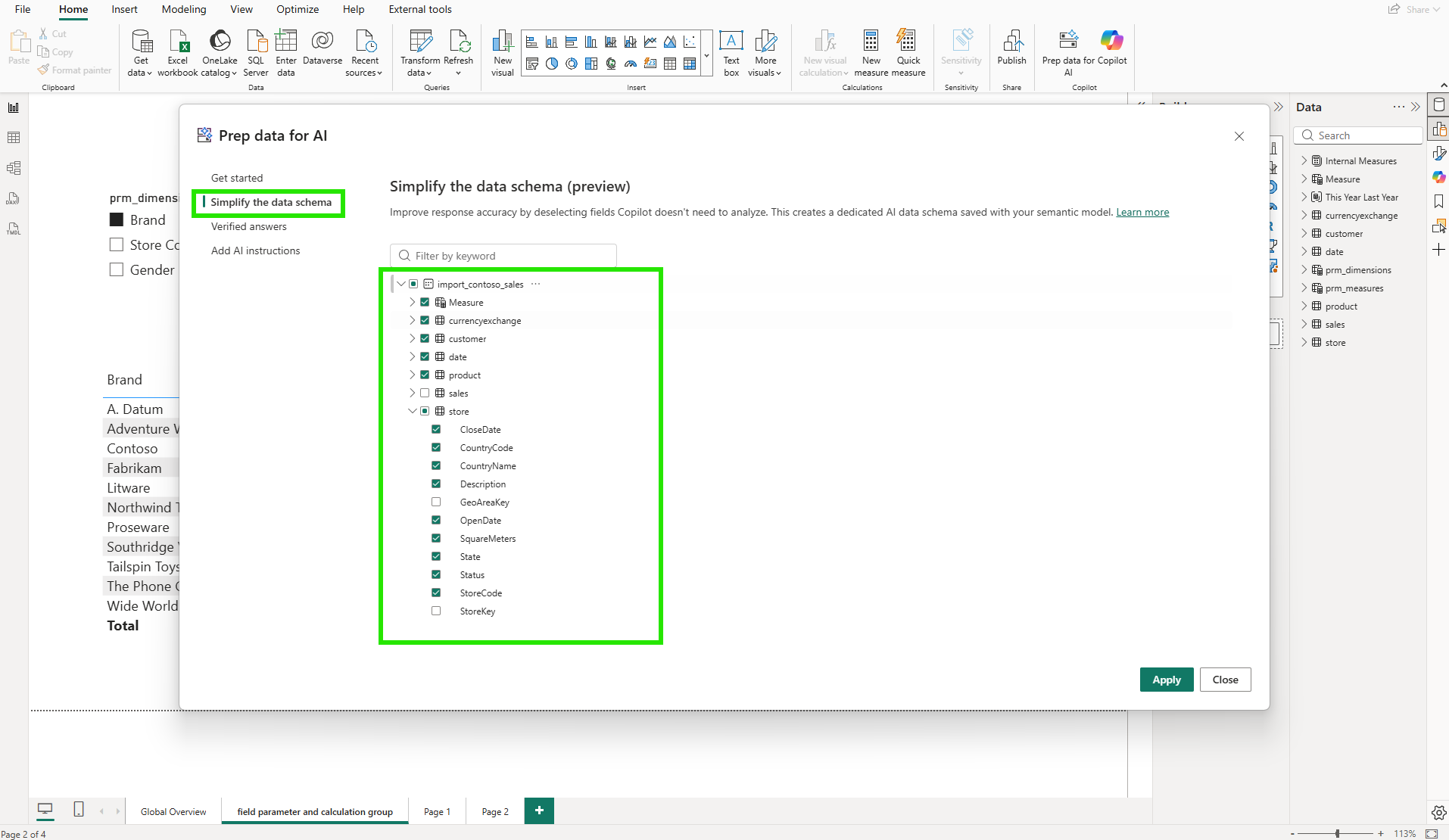The width and height of the screenshot is (1449, 840).
Task: Select Add AI instructions section
Action: (256, 250)
